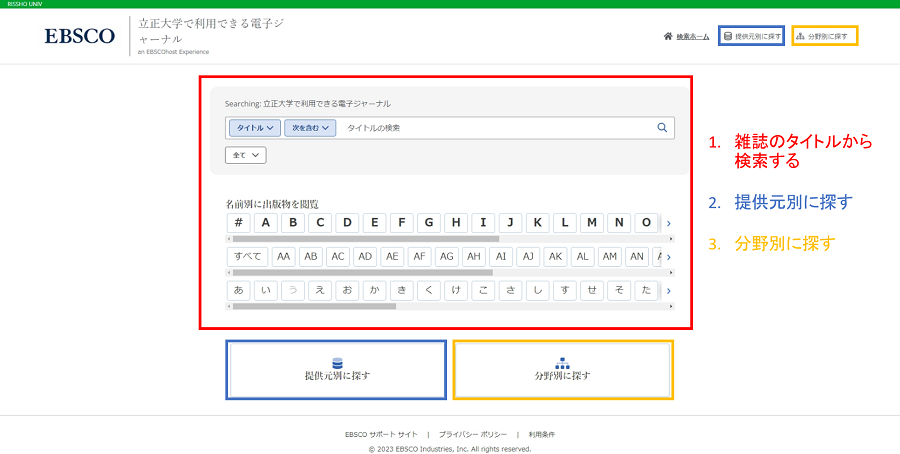Open the large 提供元別に探す card
The image size is (900, 454).
[336, 370]
